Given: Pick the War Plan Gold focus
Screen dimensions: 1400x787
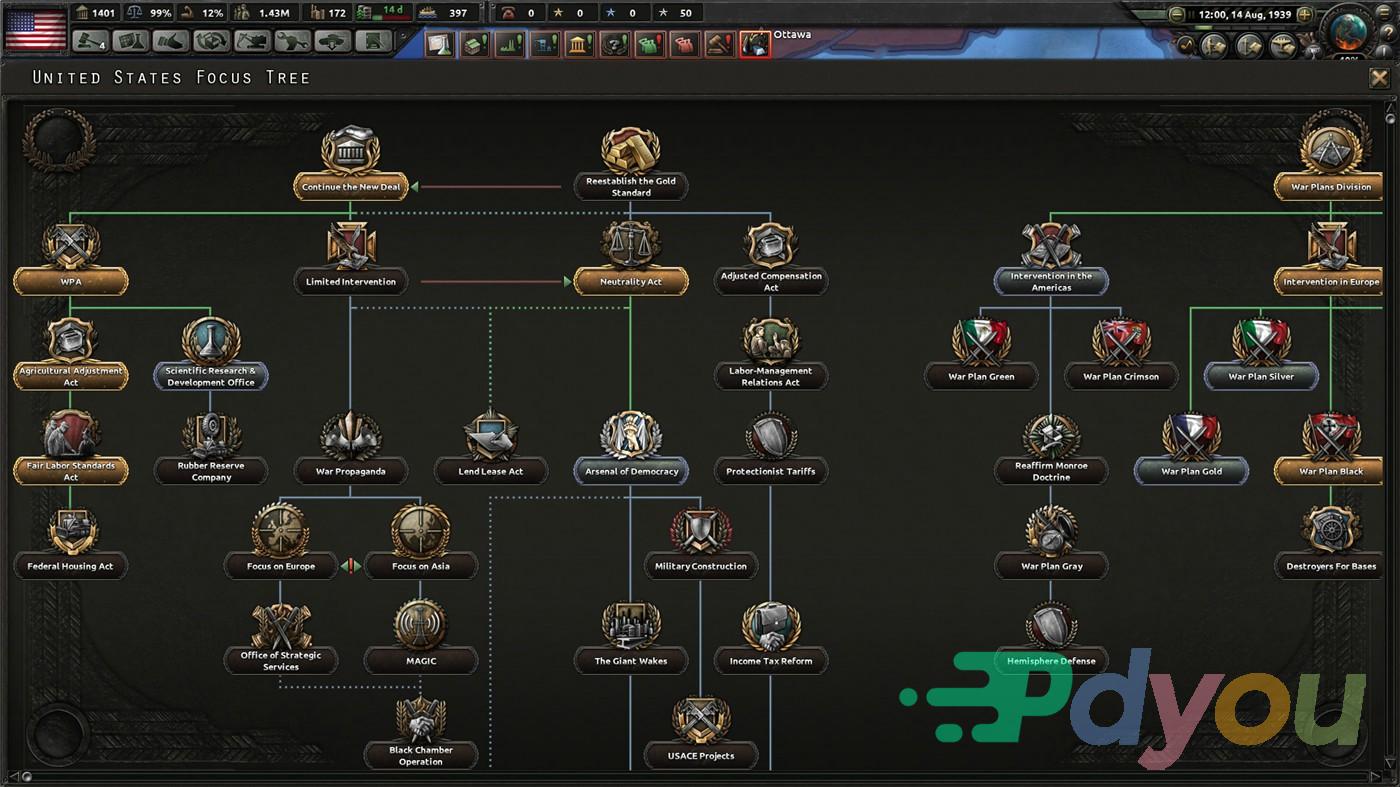Looking at the screenshot, I should pos(1190,448).
